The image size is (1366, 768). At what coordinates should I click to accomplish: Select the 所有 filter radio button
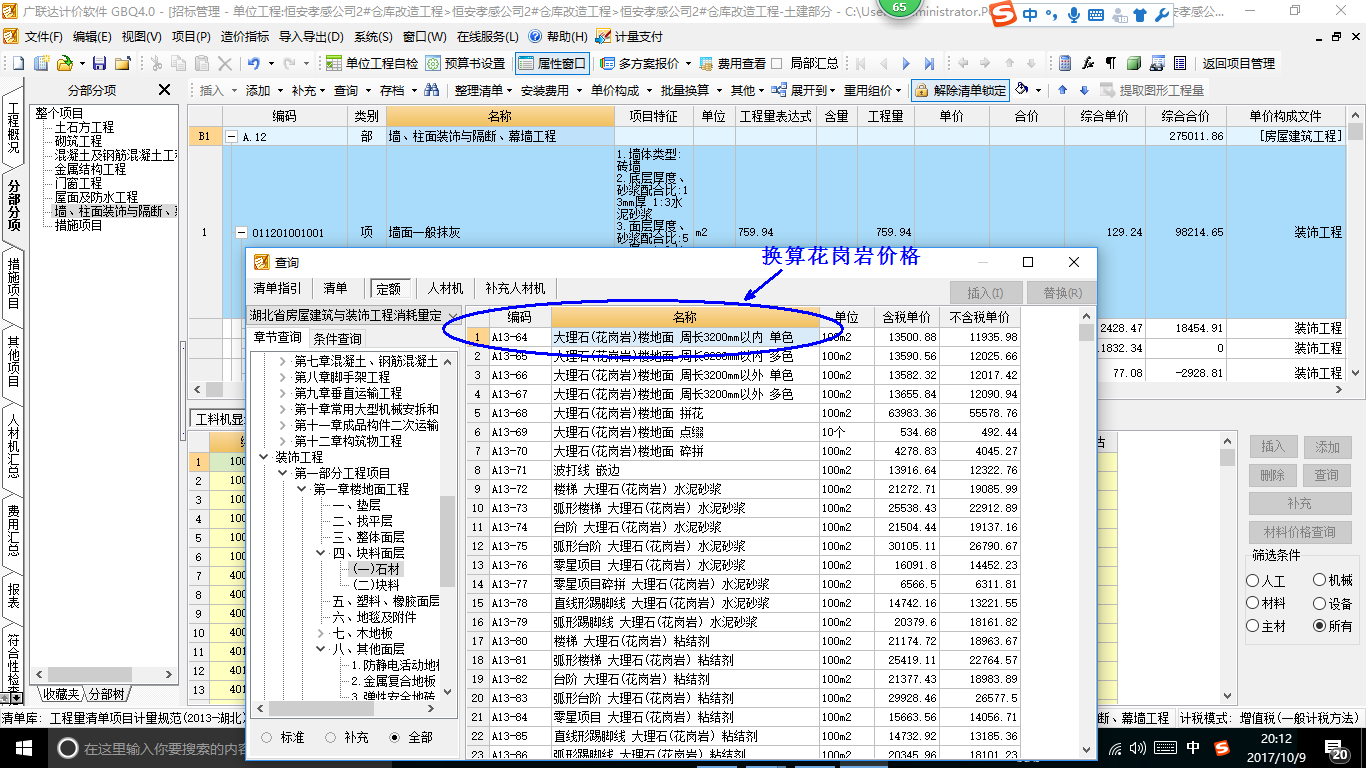(1320, 626)
